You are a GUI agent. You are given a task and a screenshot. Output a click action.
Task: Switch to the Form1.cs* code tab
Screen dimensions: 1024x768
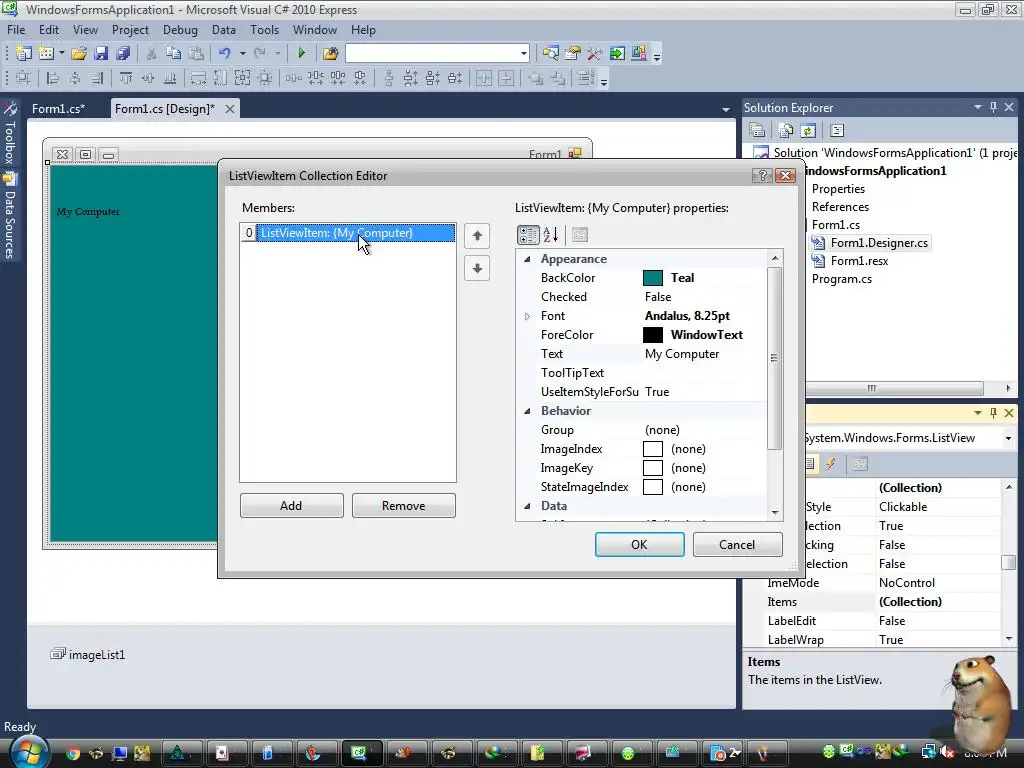(x=59, y=108)
